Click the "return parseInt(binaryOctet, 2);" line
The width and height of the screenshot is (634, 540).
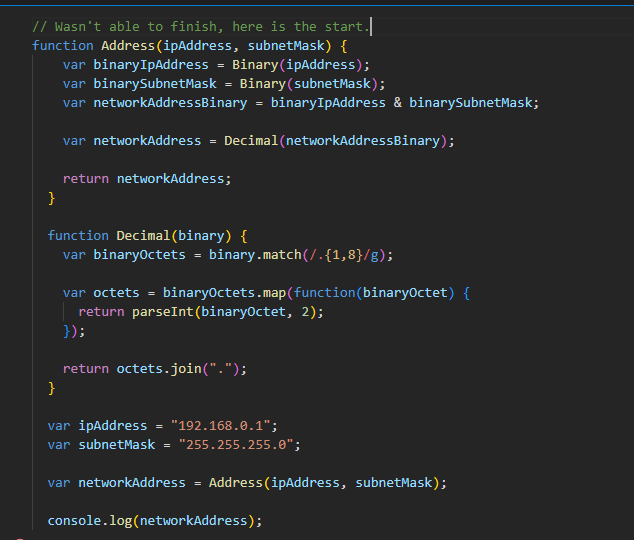[201, 312]
